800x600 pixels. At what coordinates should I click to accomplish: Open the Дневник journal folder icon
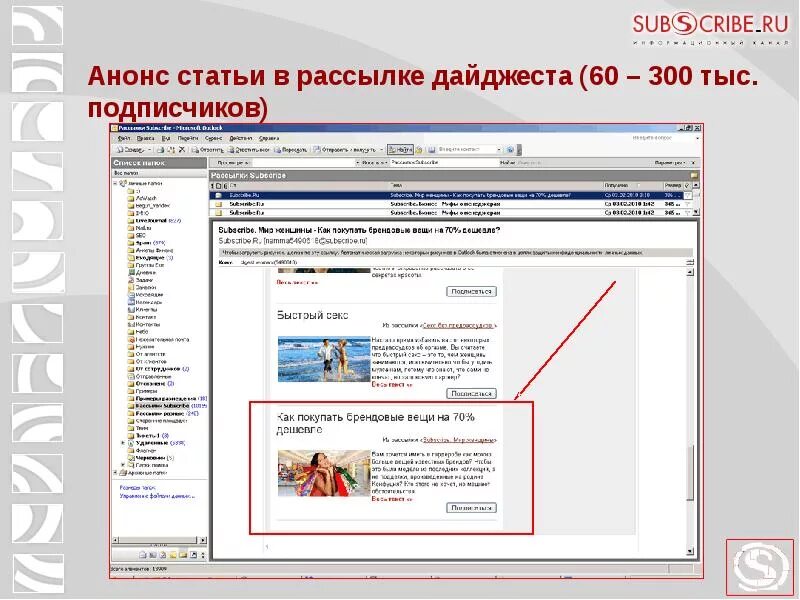pyautogui.click(x=131, y=272)
